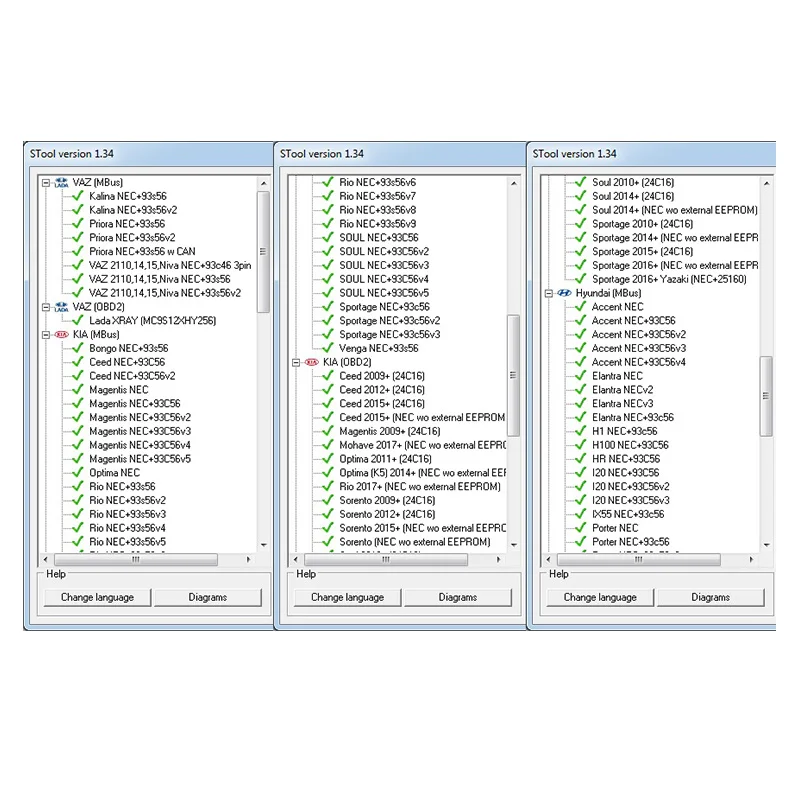Collapse the KIA (OBD2) tree node
This screenshot has width=800, height=800.
point(296,363)
